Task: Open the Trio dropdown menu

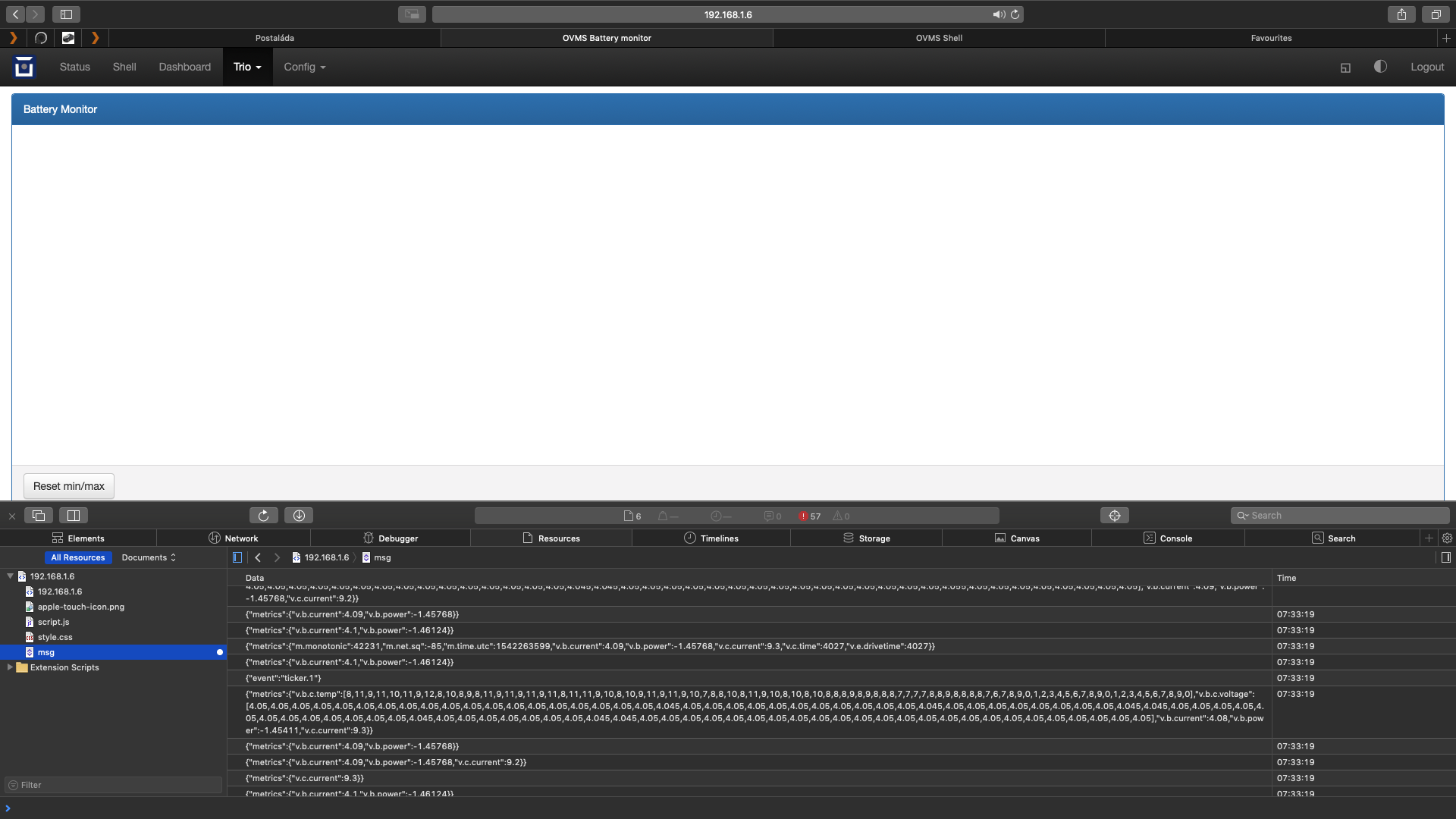Action: [247, 67]
